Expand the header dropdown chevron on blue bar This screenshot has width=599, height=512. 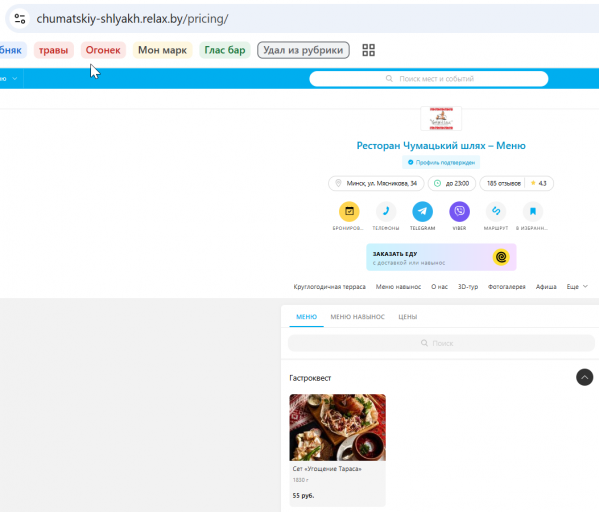15,79
